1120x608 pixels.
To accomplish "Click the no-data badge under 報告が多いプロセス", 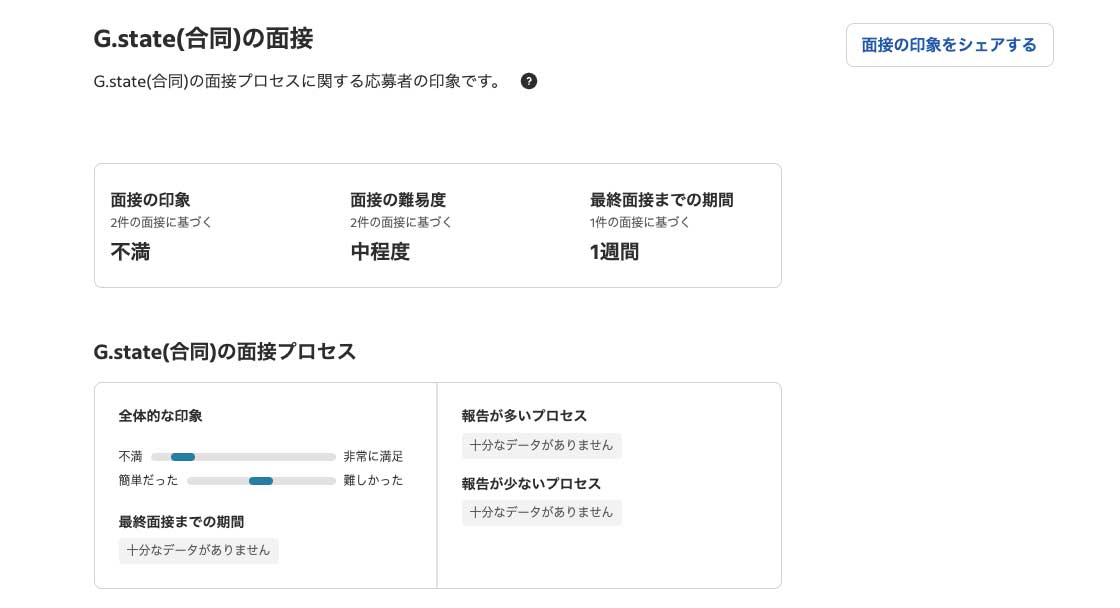I will pyautogui.click(x=541, y=445).
